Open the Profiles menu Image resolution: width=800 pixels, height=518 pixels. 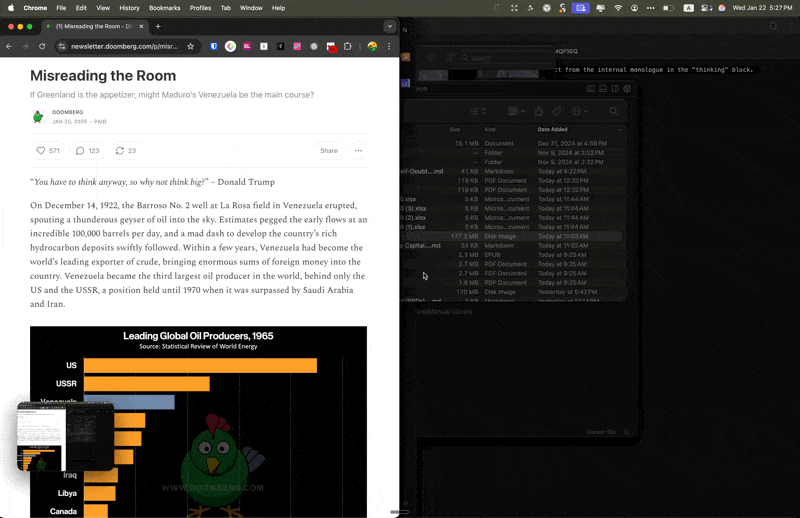point(200,8)
